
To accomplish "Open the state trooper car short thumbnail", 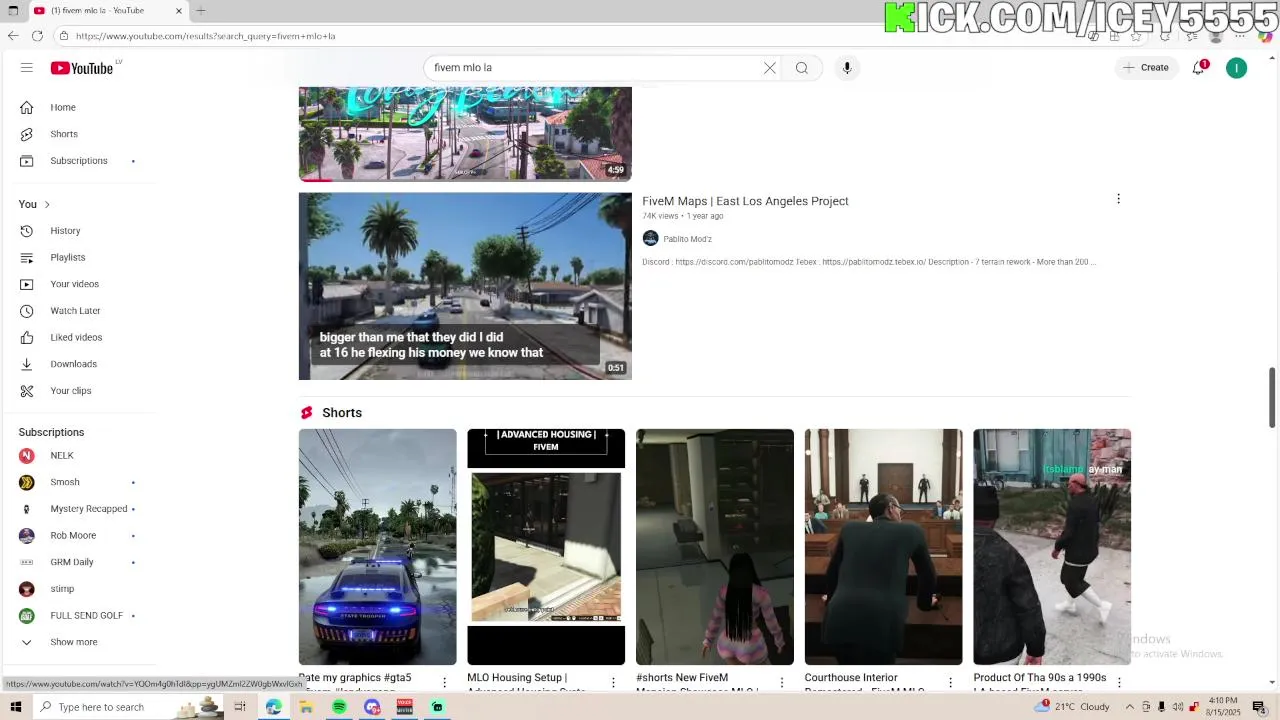I will click(377, 547).
